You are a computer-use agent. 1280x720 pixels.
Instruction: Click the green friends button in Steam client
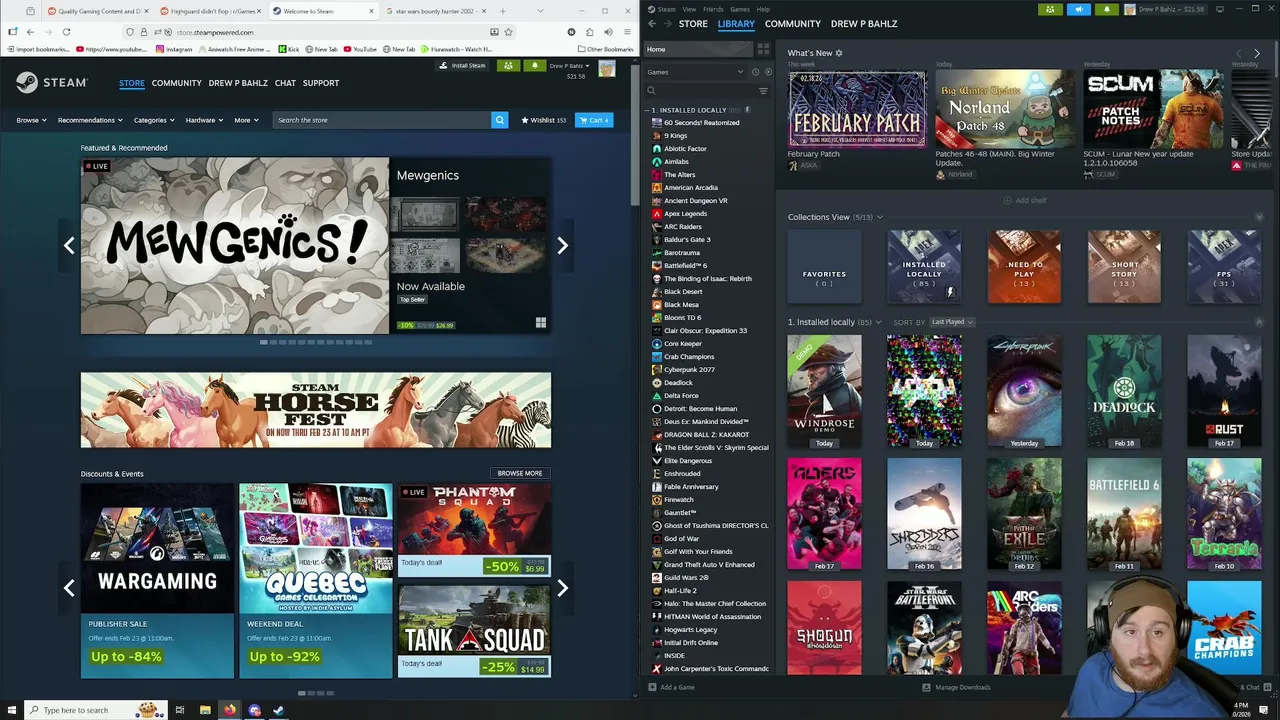click(1049, 9)
